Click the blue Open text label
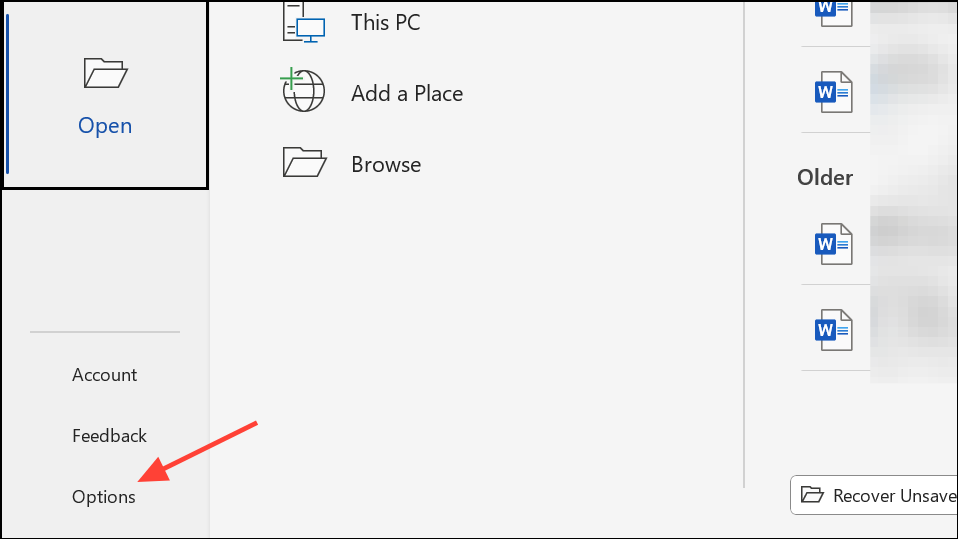958x539 pixels. coord(105,125)
